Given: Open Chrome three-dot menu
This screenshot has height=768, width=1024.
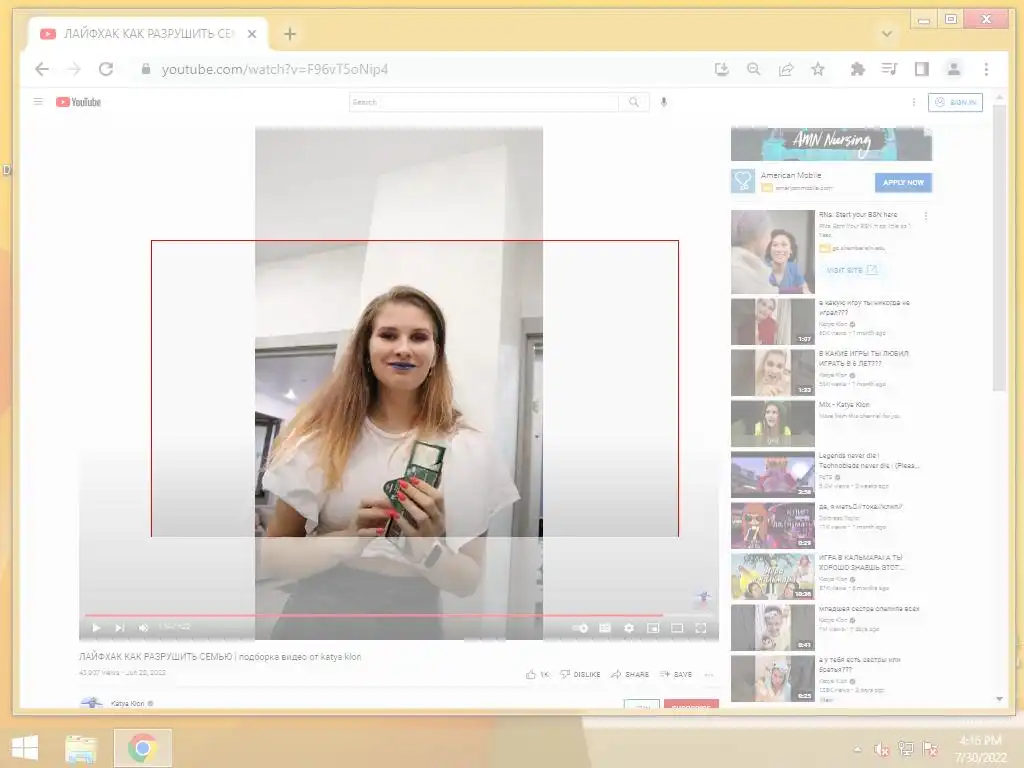Looking at the screenshot, I should click(986, 69).
